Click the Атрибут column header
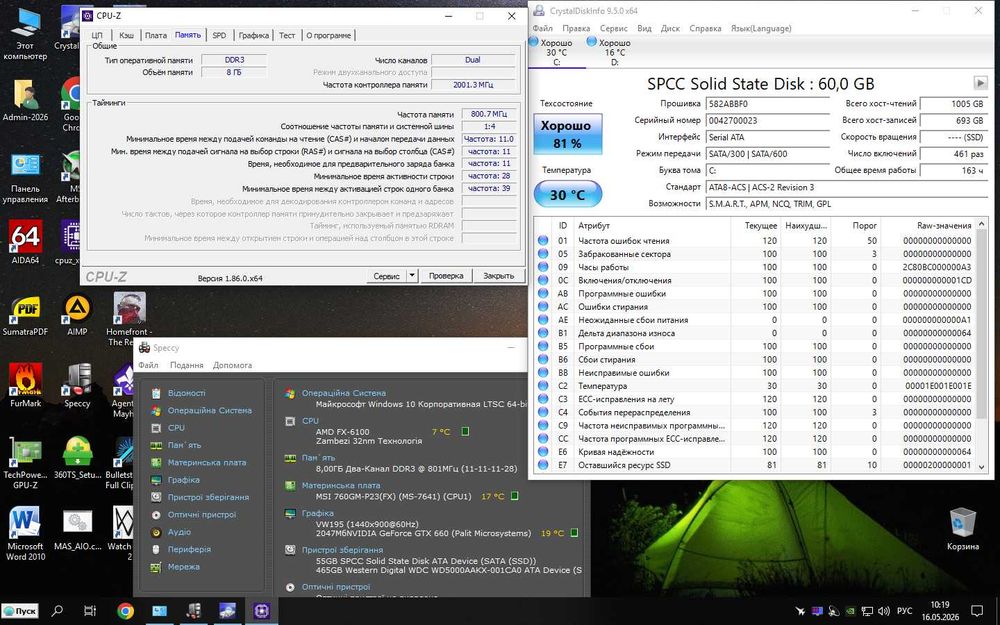 tap(653, 225)
